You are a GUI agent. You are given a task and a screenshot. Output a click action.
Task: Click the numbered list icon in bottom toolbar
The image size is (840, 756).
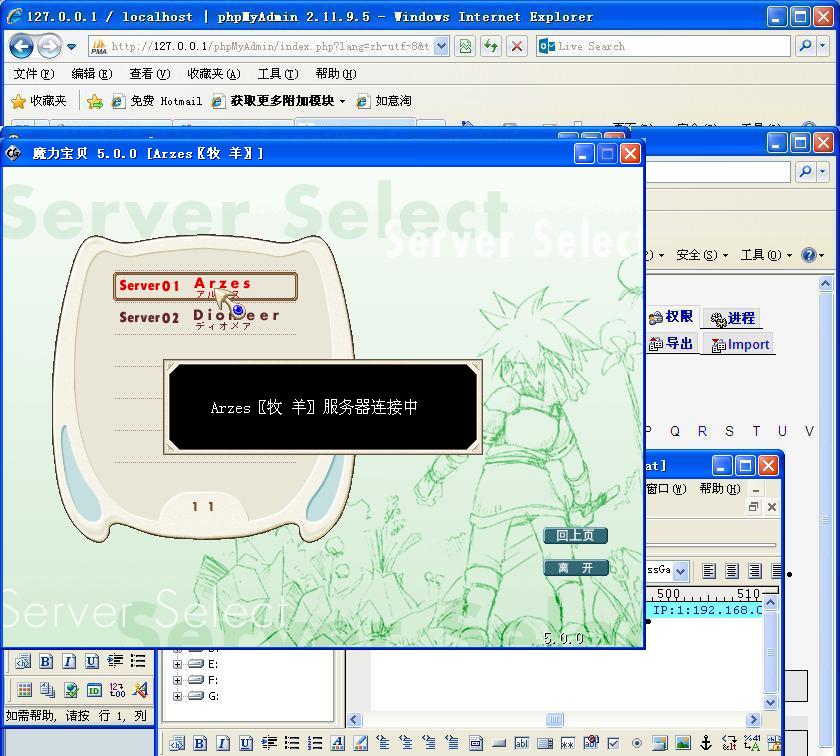[x=315, y=743]
